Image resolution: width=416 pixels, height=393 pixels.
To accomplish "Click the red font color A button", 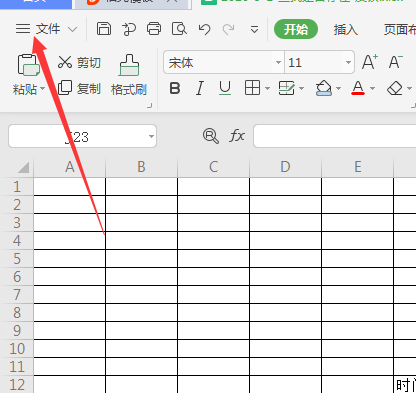I will 358,89.
